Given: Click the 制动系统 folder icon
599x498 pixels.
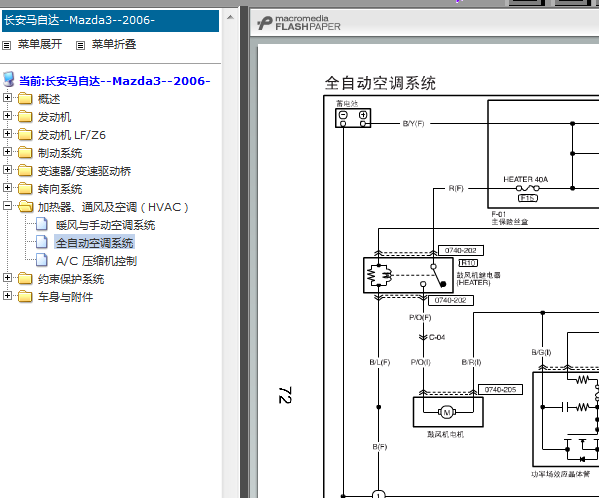Looking at the screenshot, I should pyautogui.click(x=25, y=152).
